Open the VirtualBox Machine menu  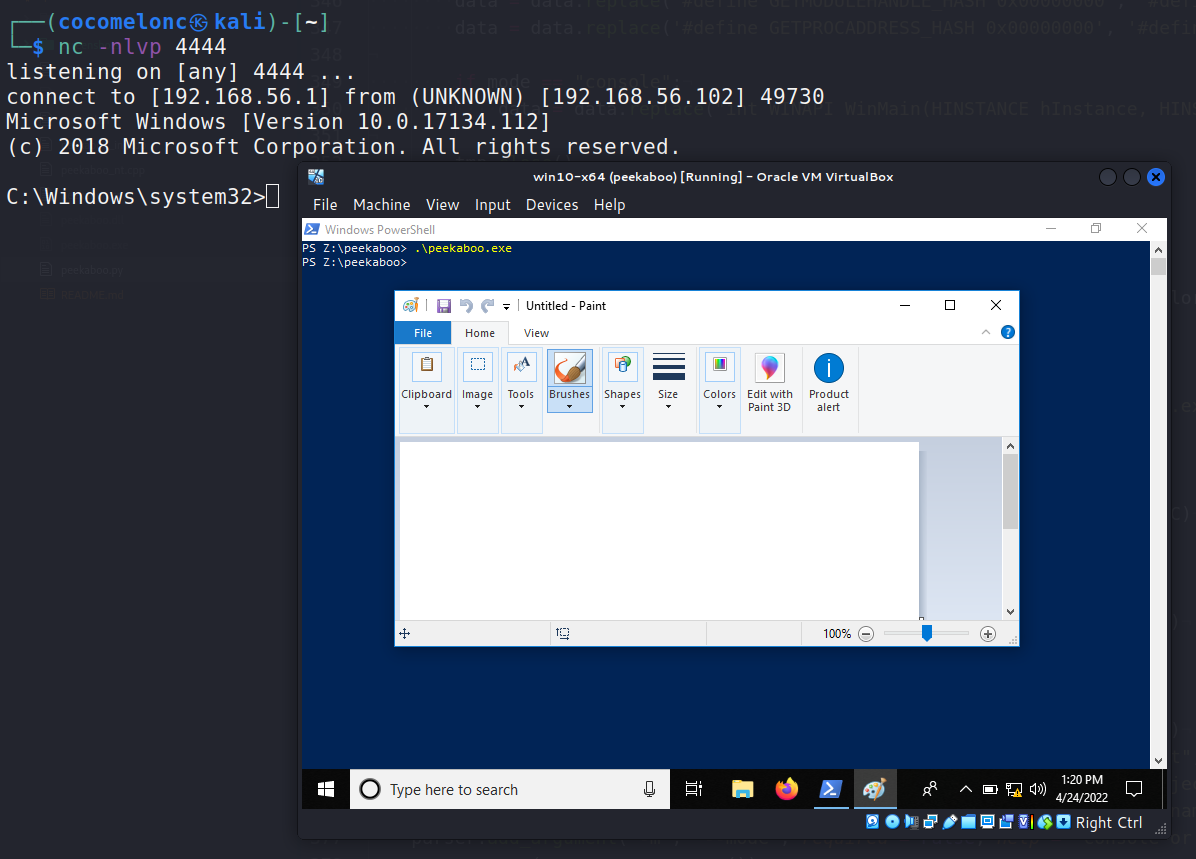pos(381,204)
